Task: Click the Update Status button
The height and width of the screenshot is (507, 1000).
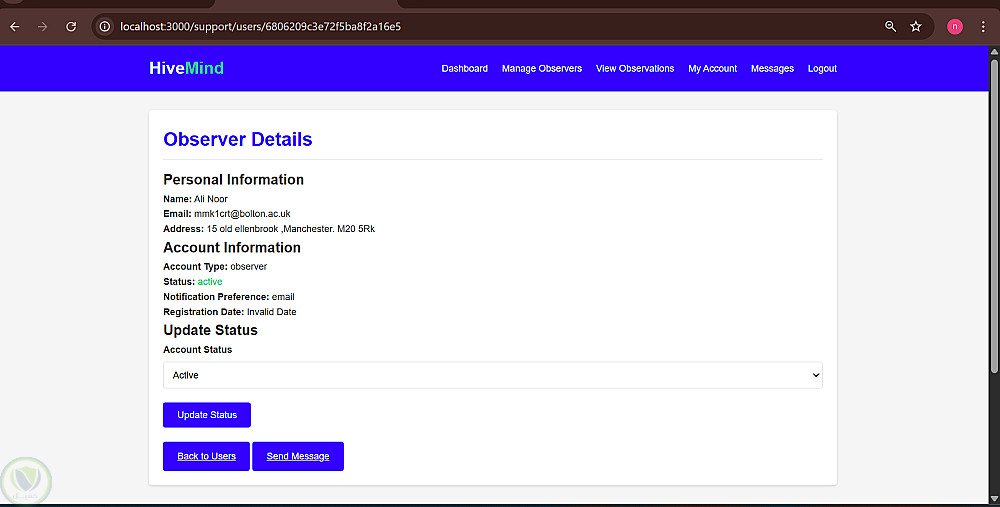Action: pyautogui.click(x=207, y=415)
